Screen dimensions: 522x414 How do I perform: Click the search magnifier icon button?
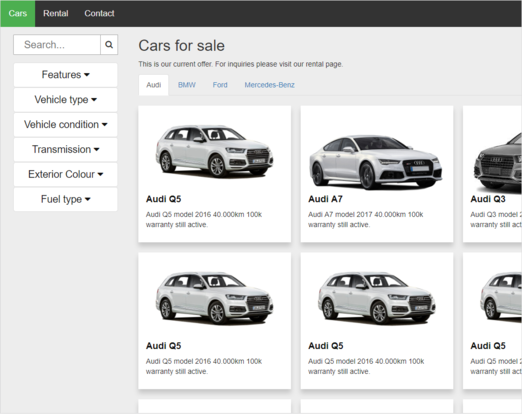[109, 45]
